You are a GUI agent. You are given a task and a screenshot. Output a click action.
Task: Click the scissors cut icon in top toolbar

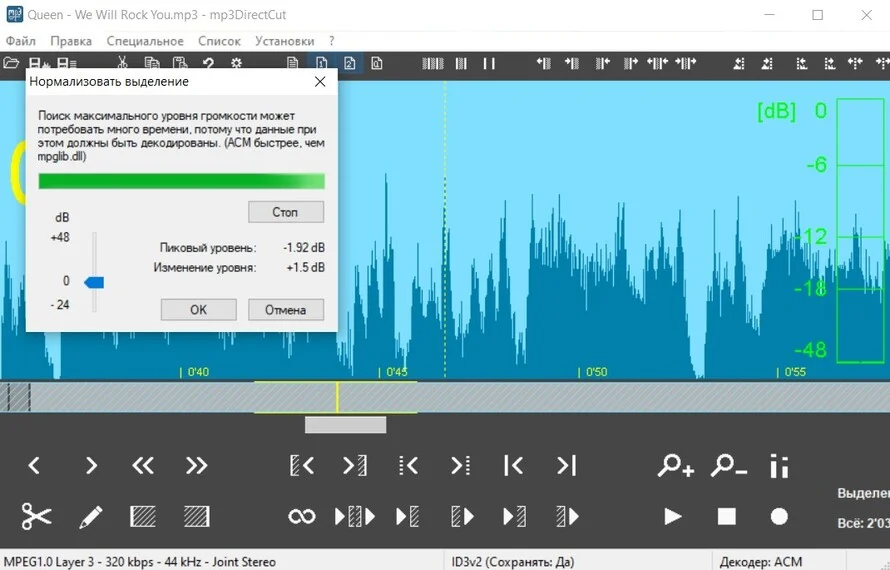(122, 63)
